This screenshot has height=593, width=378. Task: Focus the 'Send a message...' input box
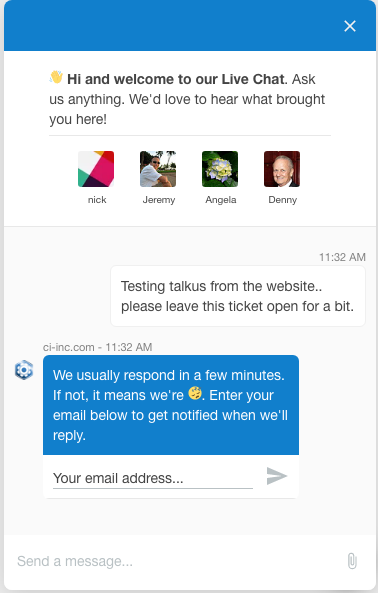coord(178,561)
